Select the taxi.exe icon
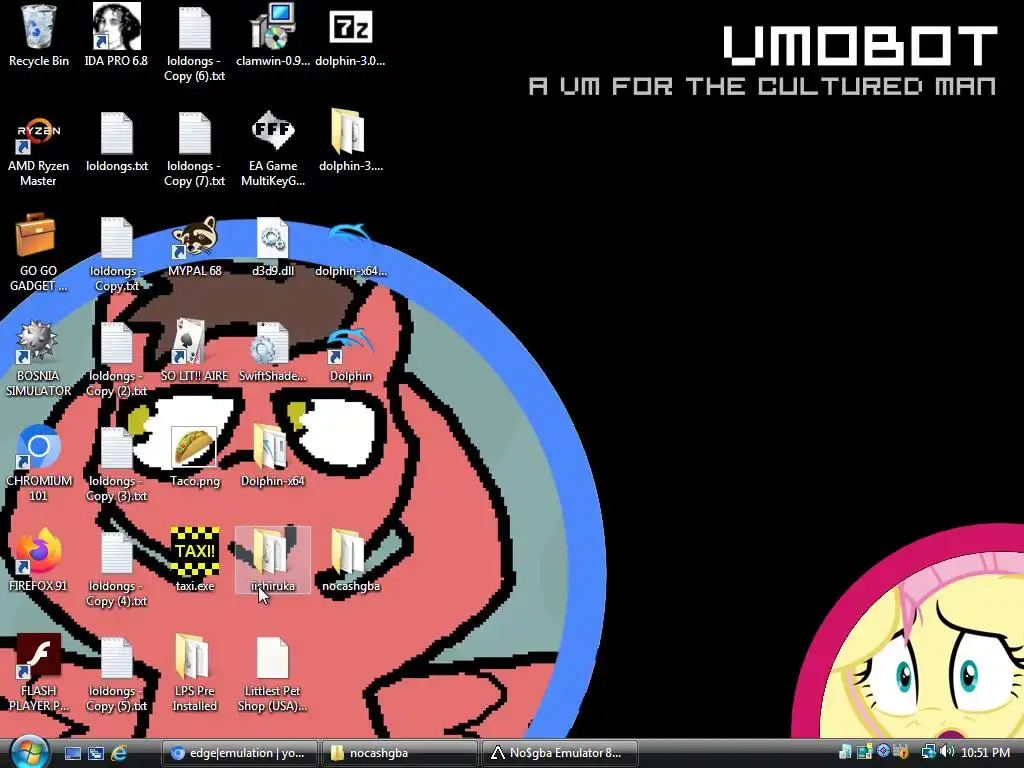The width and height of the screenshot is (1024, 768). 195,560
